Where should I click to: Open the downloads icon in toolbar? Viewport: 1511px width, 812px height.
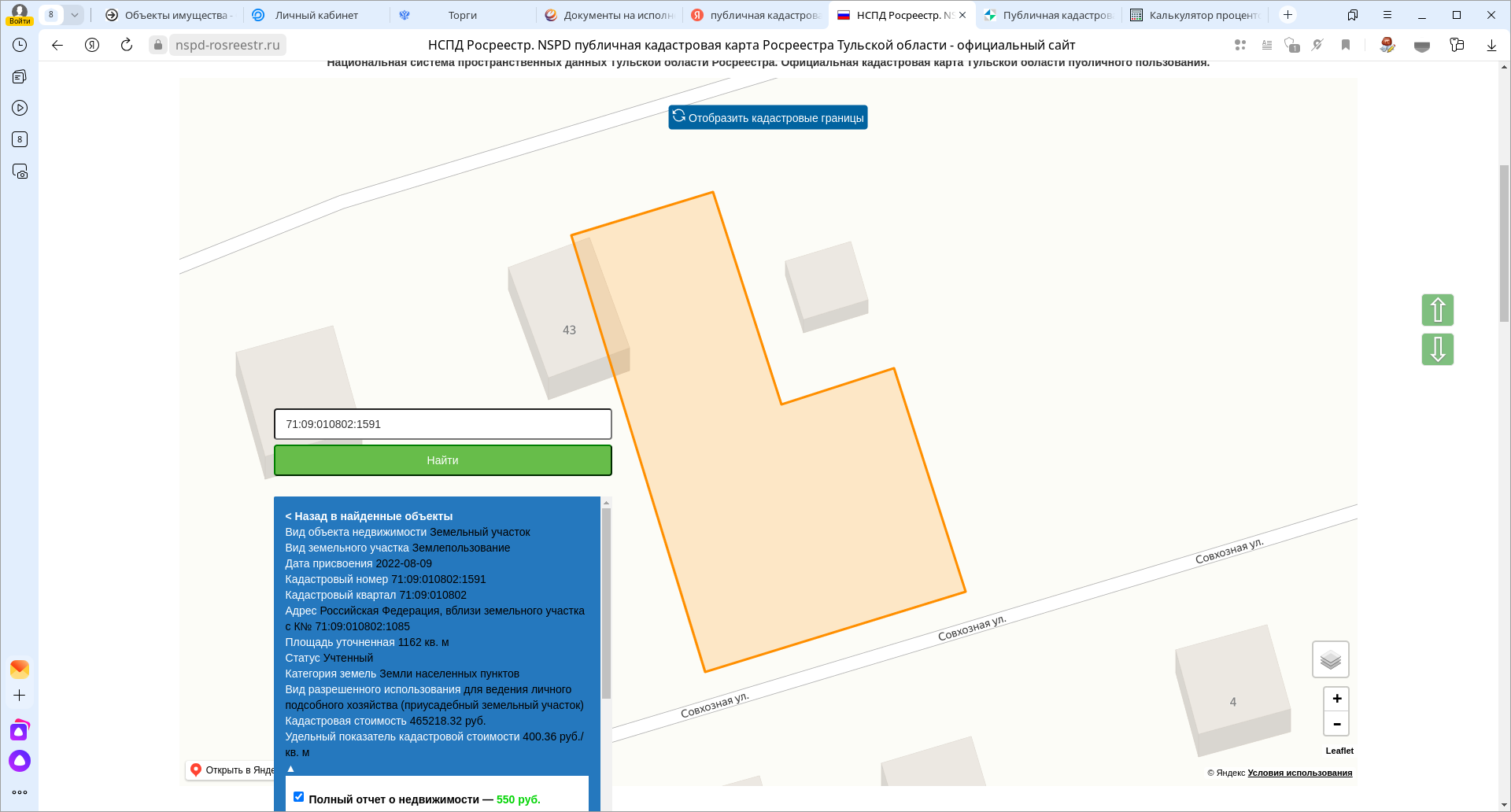[1491, 45]
